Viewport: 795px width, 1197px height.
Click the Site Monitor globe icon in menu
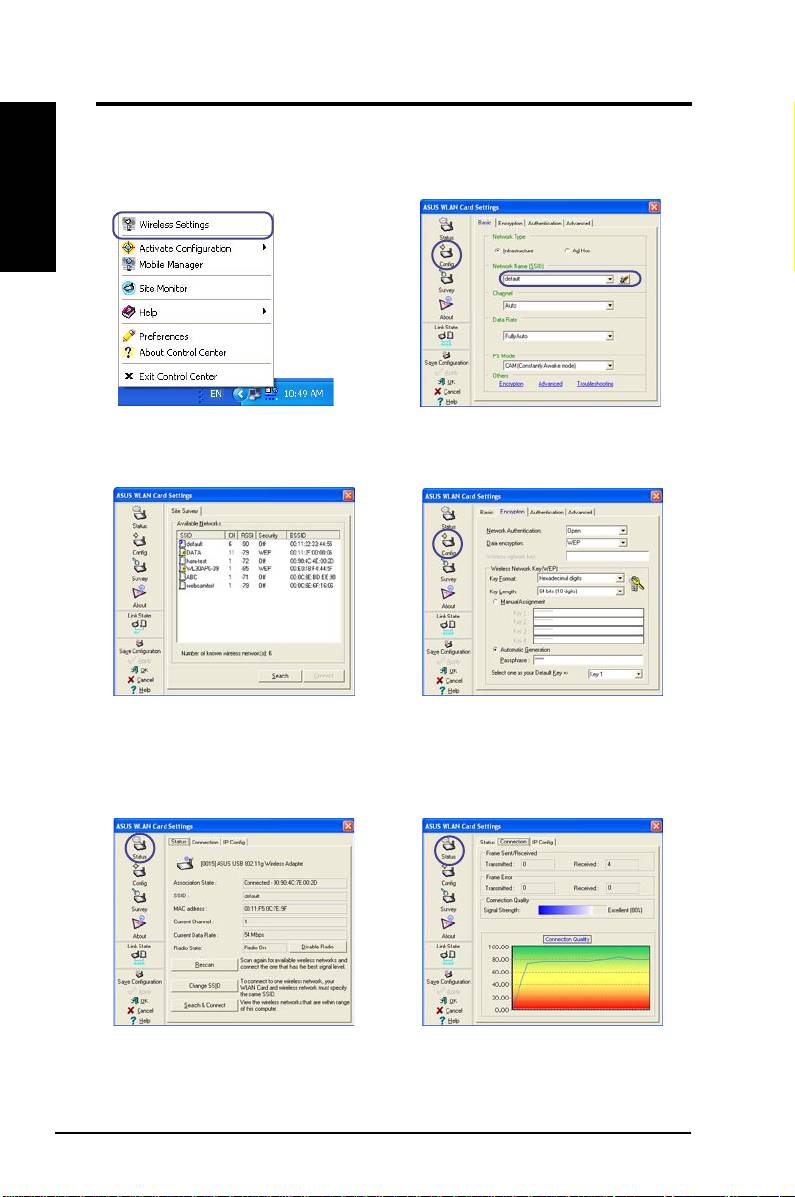click(x=128, y=289)
